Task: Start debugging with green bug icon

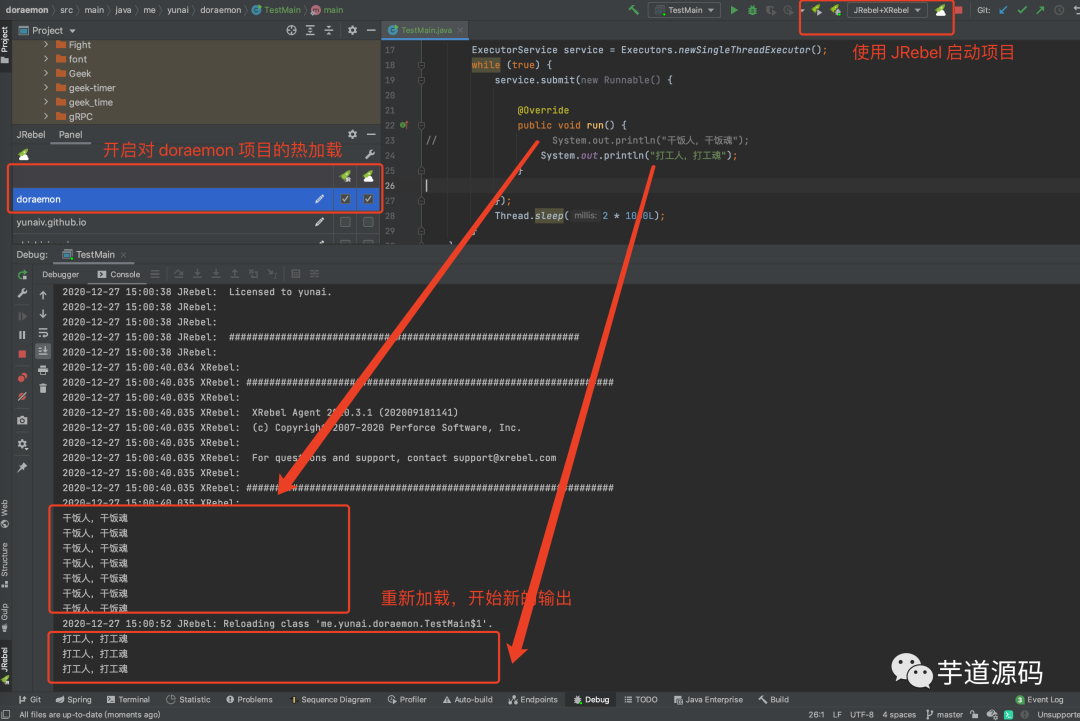Action: (752, 10)
